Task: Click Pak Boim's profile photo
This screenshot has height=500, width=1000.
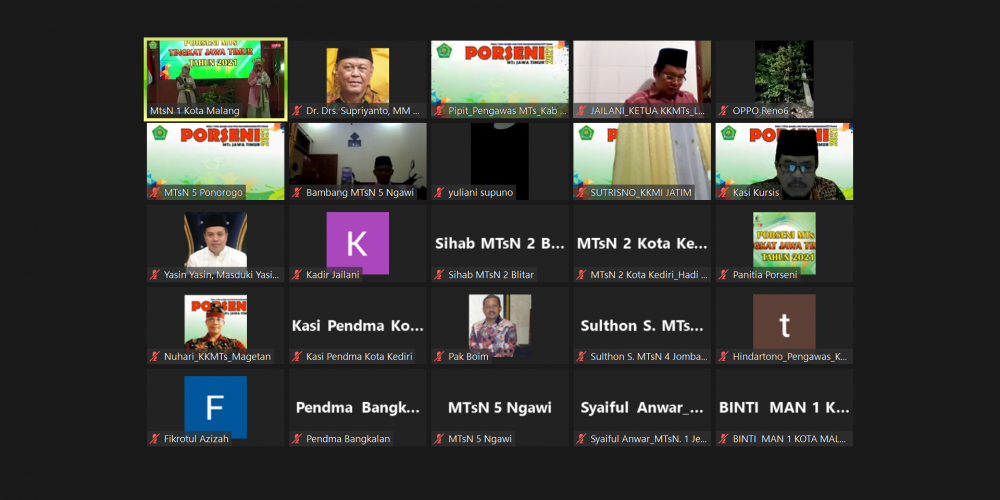Action: click(500, 324)
